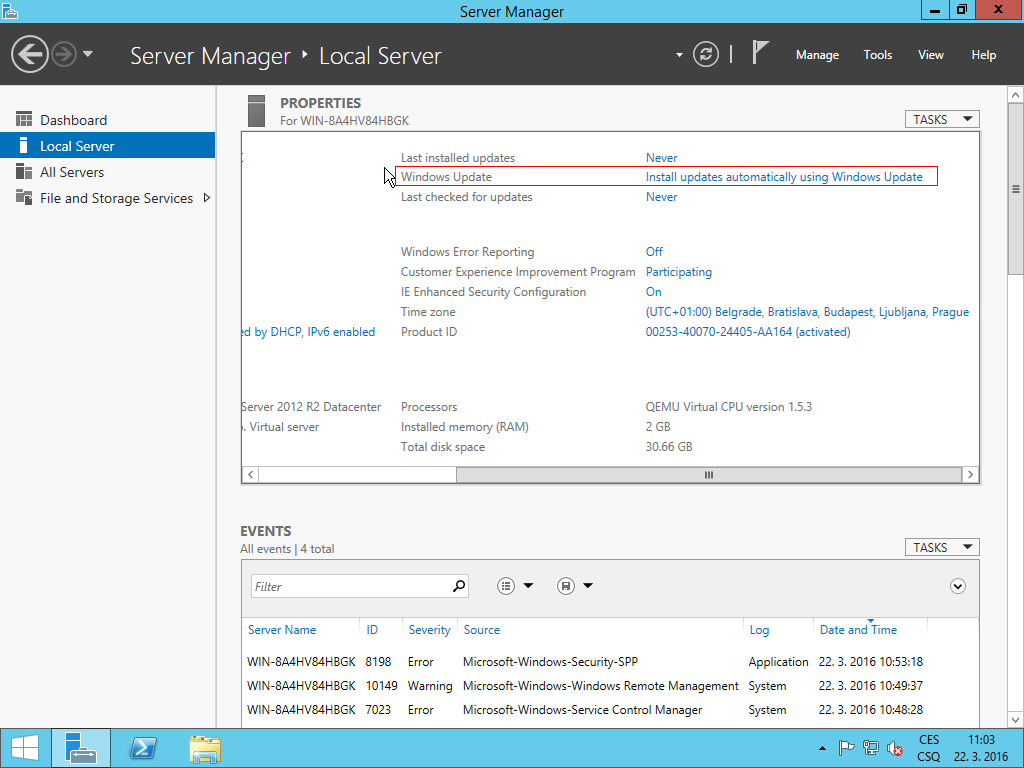Open the Events TASKS dropdown
This screenshot has height=768, width=1024.
tap(942, 547)
